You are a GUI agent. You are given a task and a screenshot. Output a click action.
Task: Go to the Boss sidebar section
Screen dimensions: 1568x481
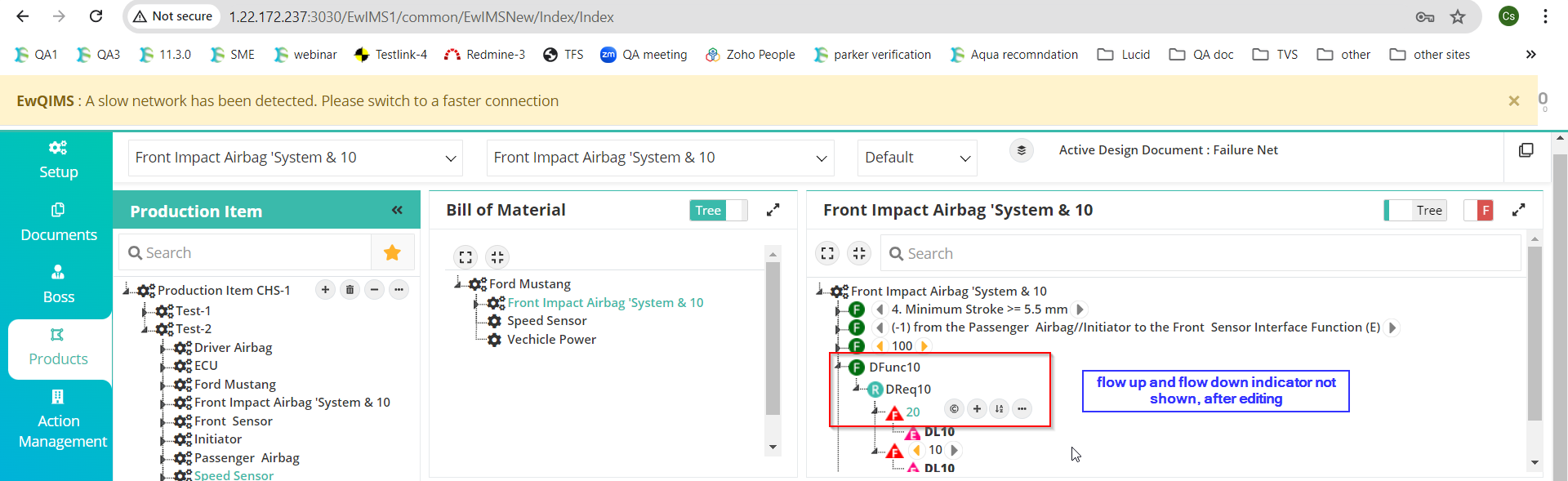click(58, 284)
